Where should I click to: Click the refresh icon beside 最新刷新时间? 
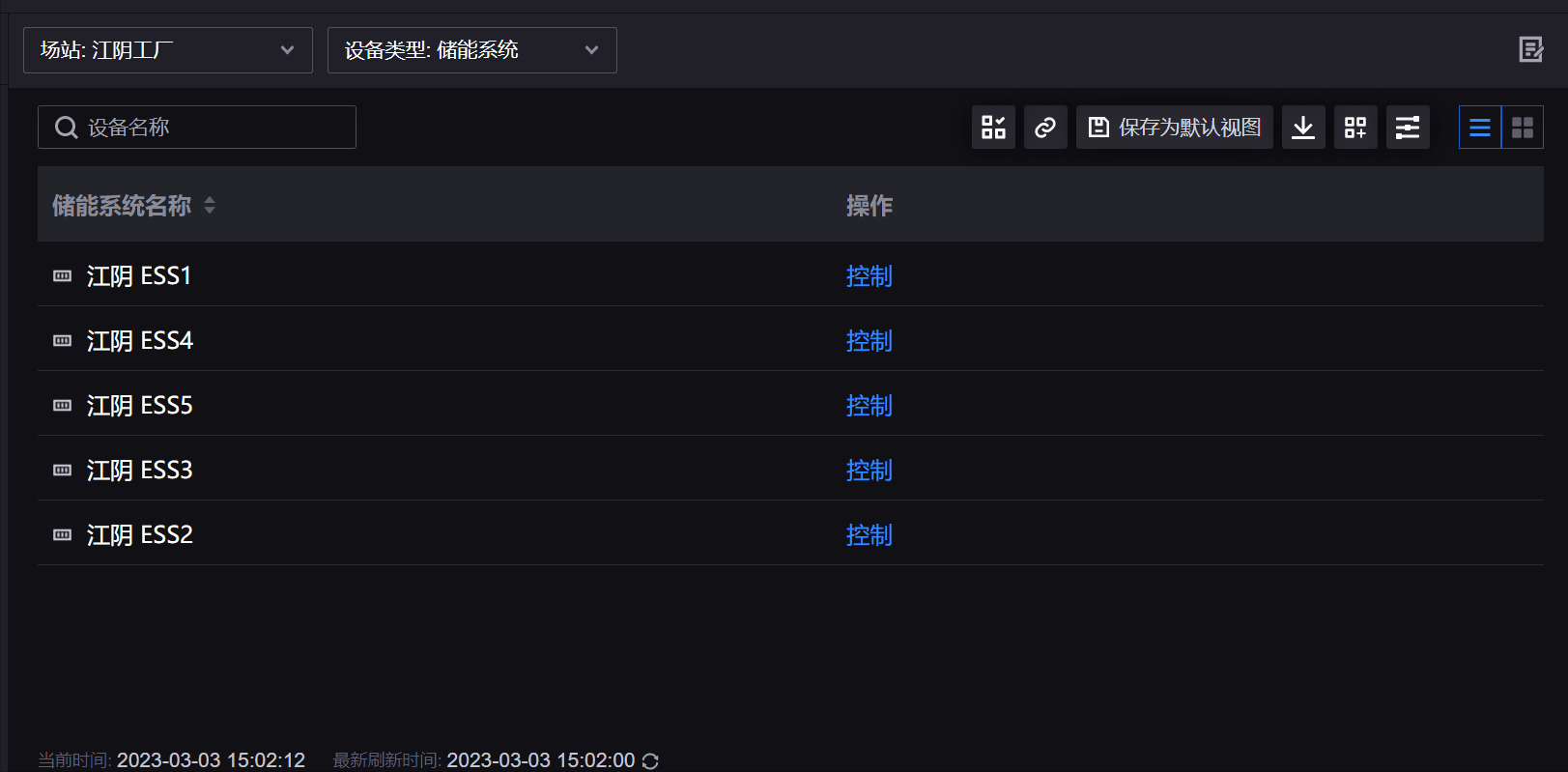(651, 761)
